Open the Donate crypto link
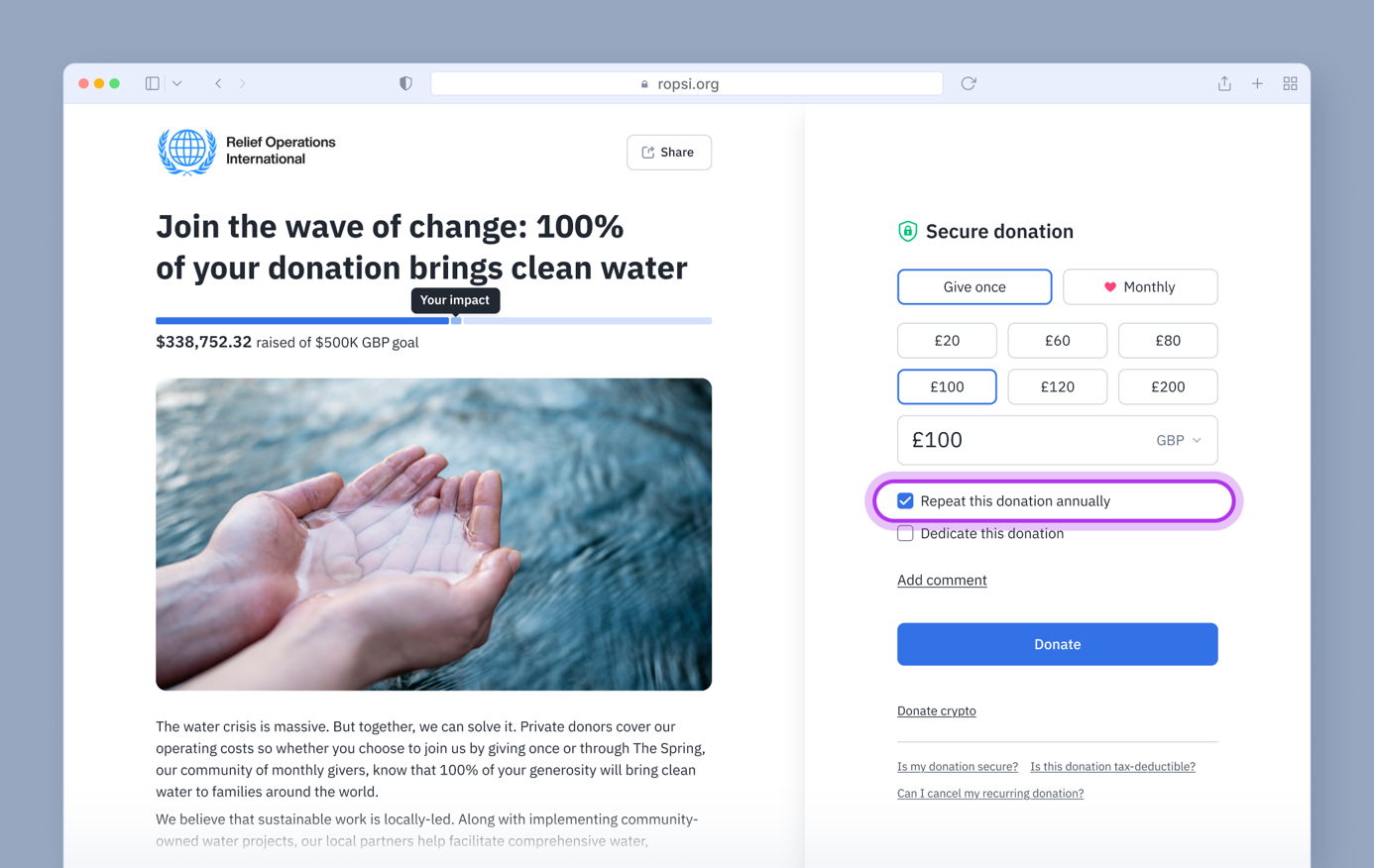The image size is (1374, 868). (936, 711)
